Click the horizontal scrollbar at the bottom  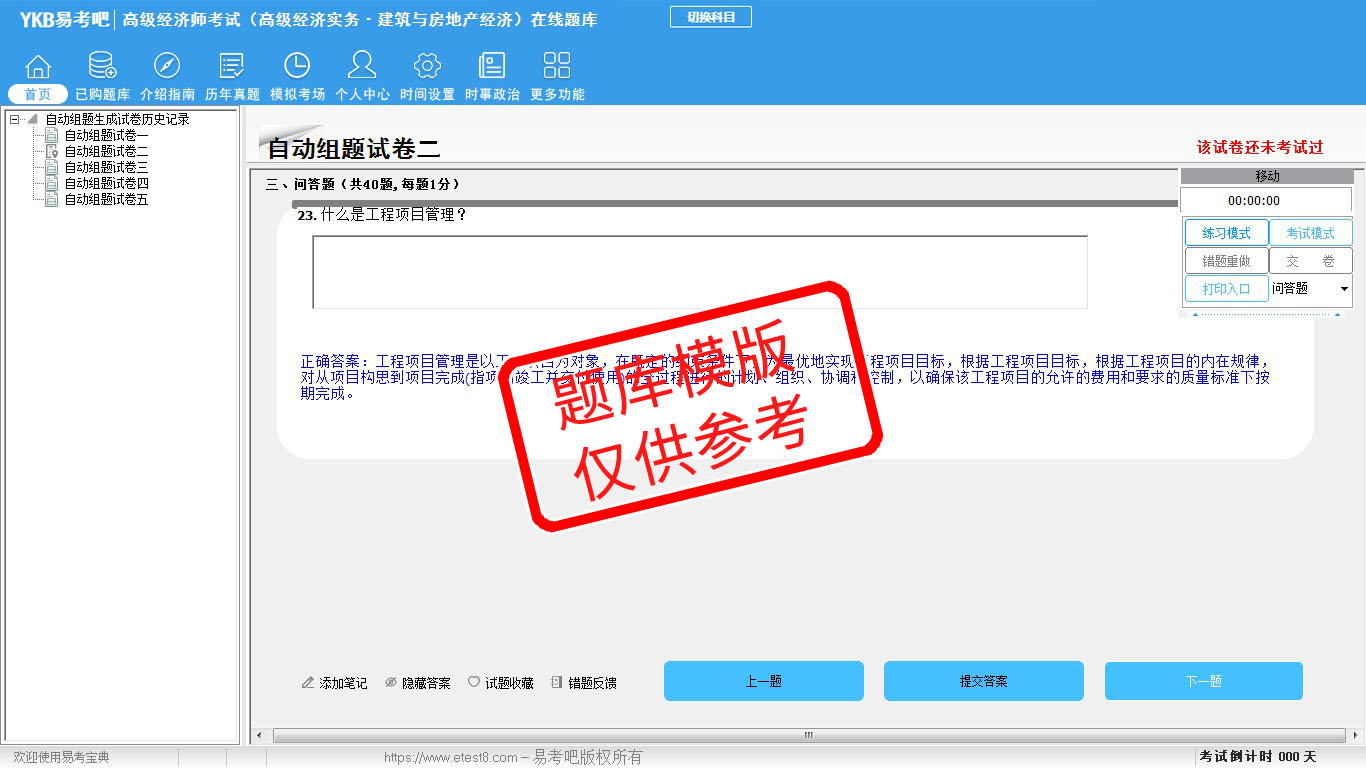pos(807,736)
